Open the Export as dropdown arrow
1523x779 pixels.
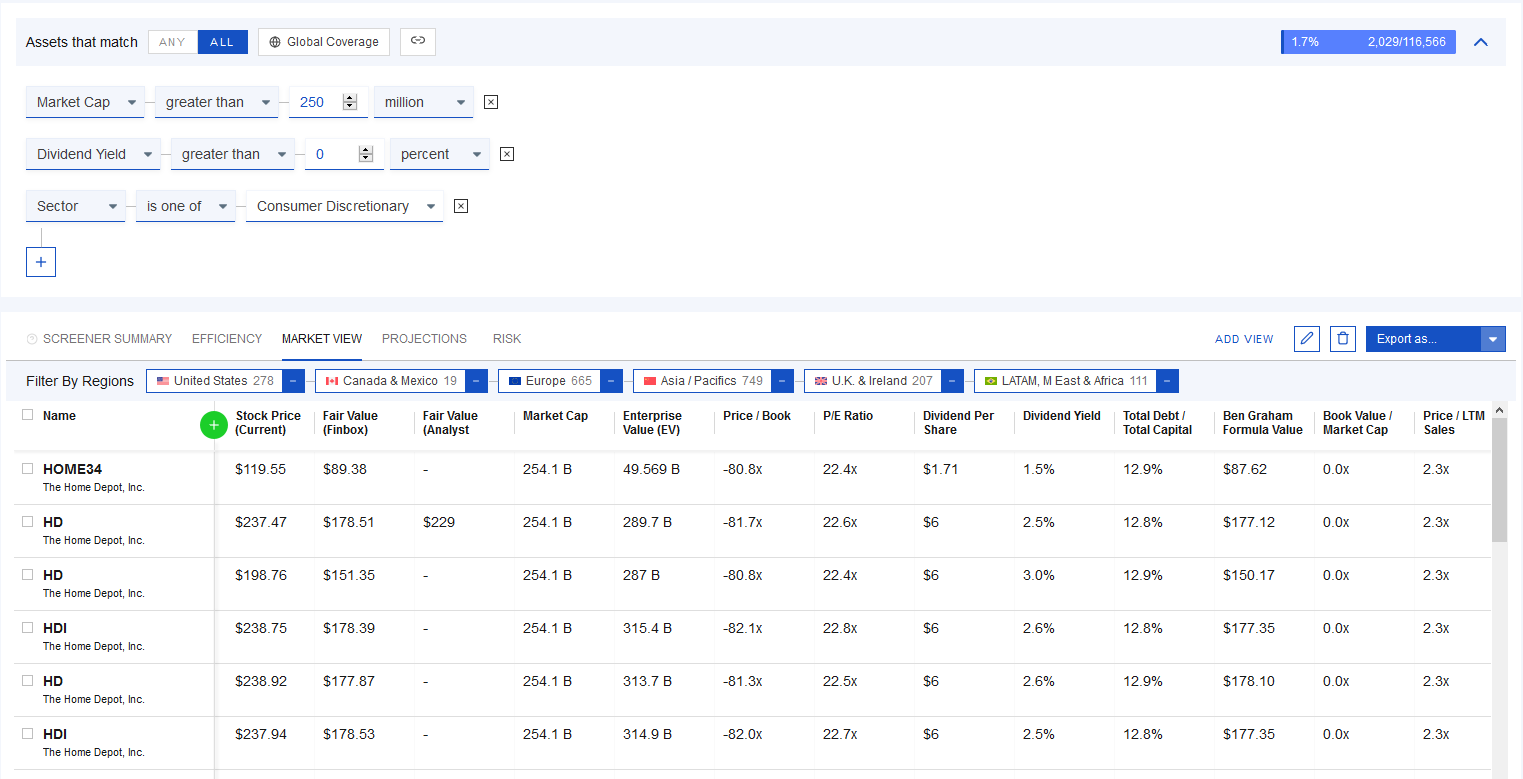click(x=1493, y=339)
